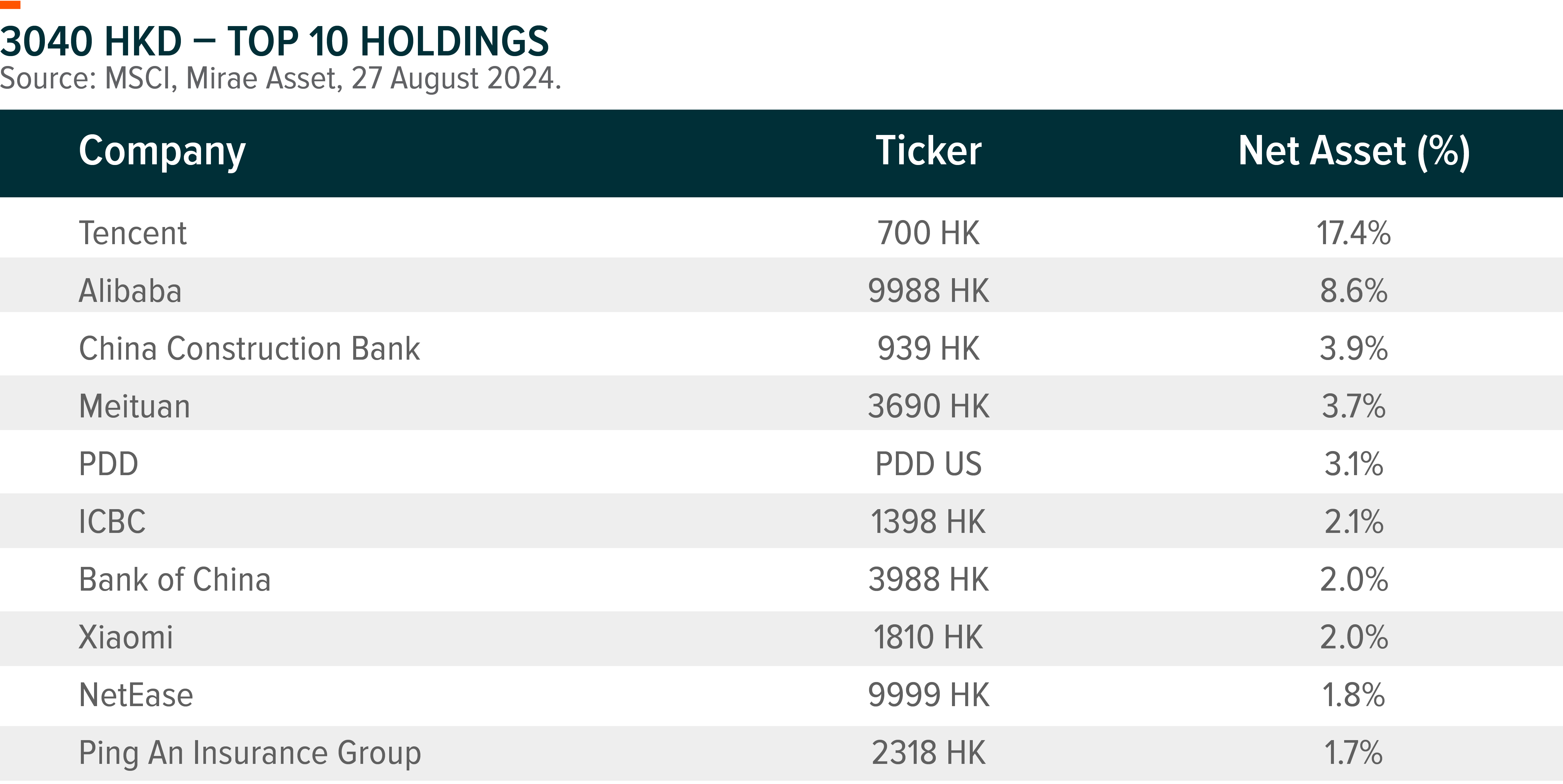Select China Construction Bank cell
The width and height of the screenshot is (1563, 784).
[249, 348]
